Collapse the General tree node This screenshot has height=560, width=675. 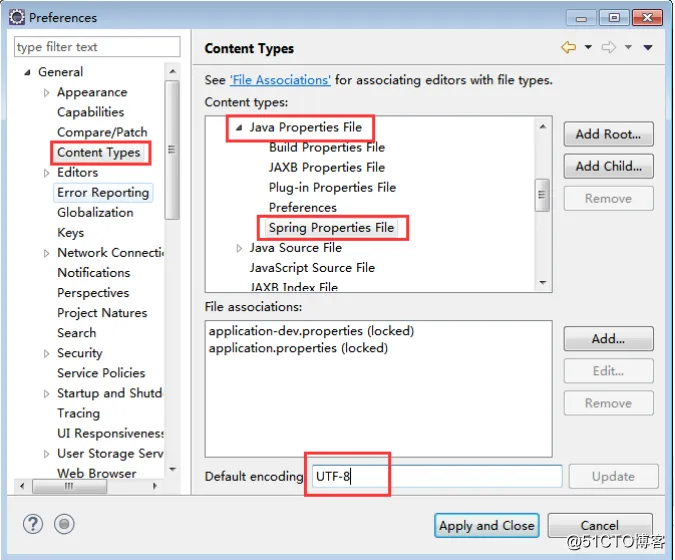tap(27, 72)
